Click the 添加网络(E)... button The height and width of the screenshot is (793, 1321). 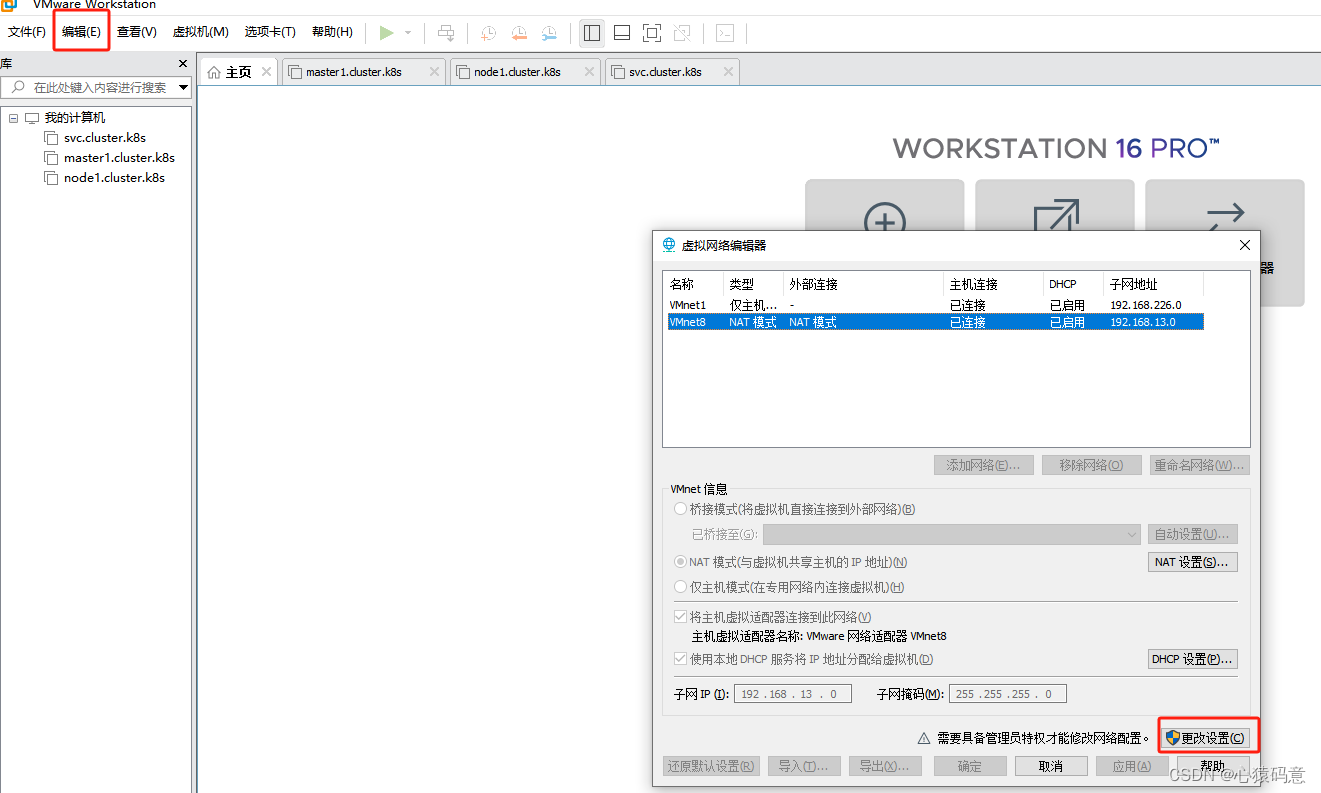pos(983,465)
